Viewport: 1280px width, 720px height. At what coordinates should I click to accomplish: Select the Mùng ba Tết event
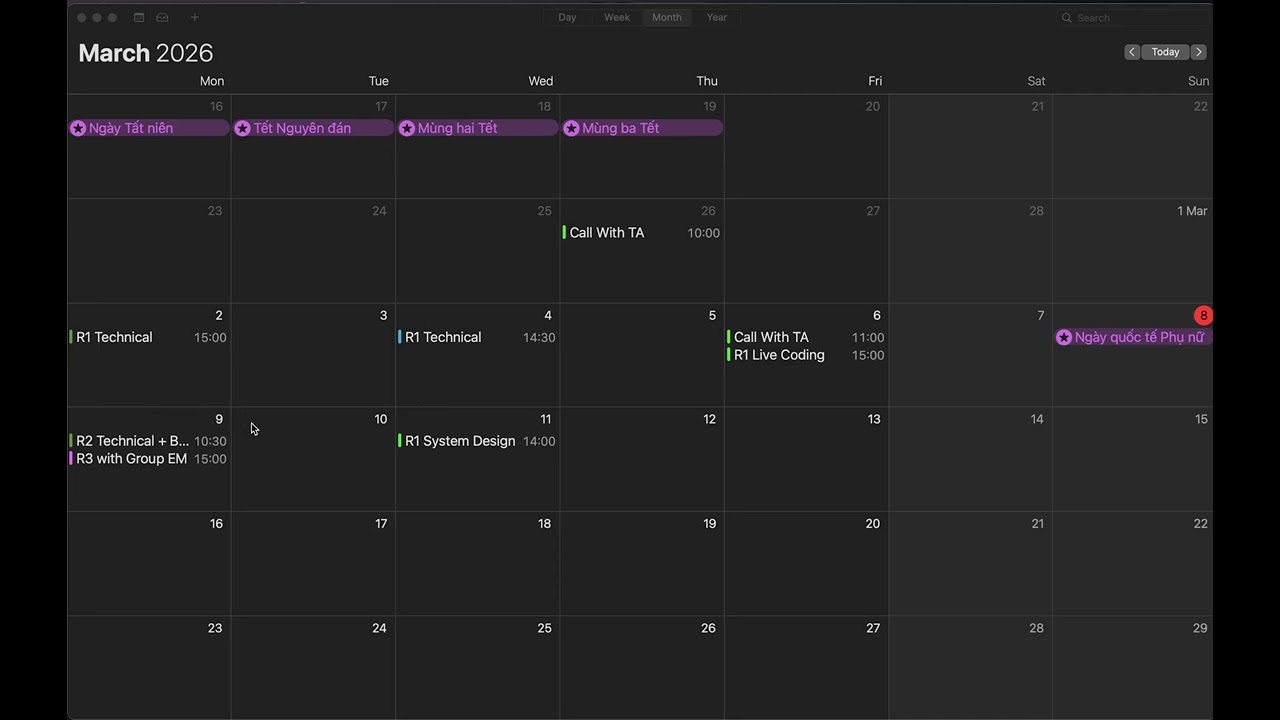coord(642,128)
